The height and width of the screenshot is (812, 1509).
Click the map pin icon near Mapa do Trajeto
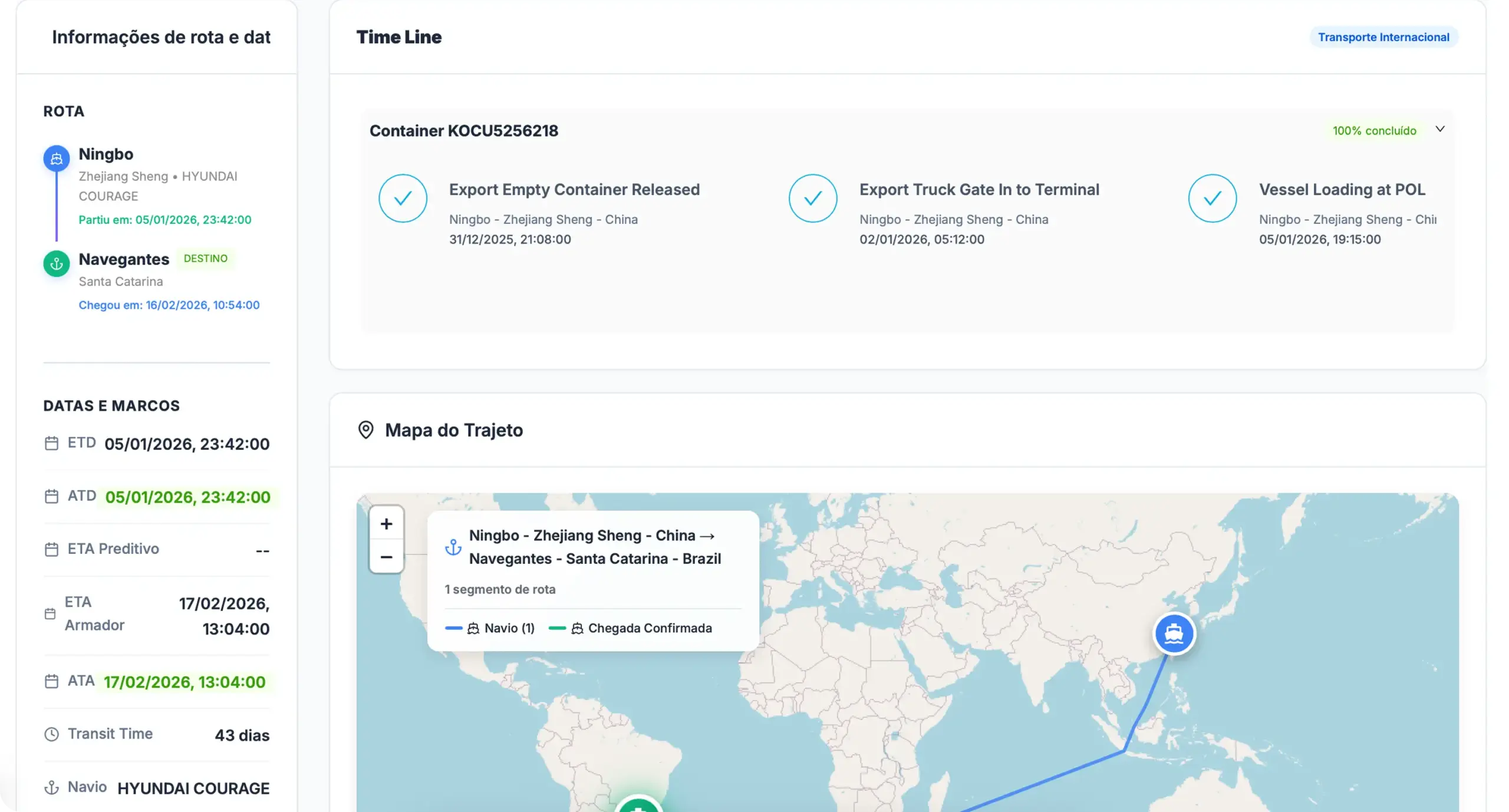(366, 430)
